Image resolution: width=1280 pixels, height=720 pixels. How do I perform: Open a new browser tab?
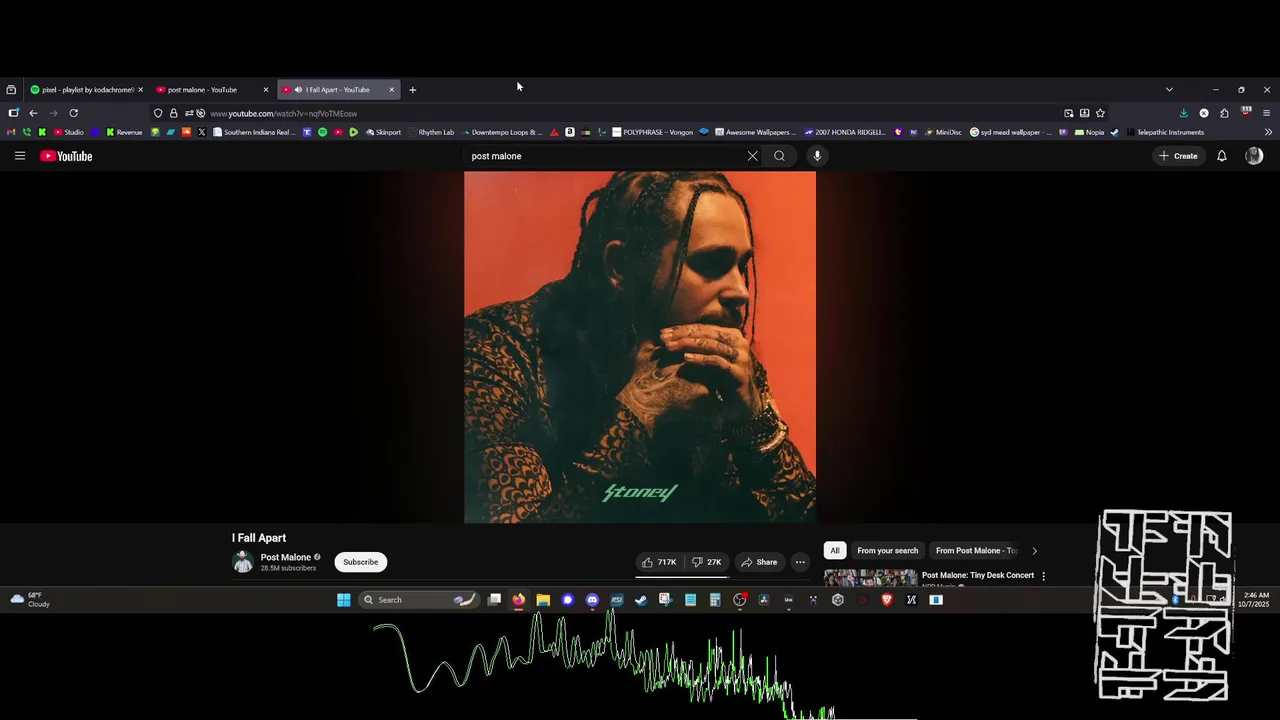(412, 90)
